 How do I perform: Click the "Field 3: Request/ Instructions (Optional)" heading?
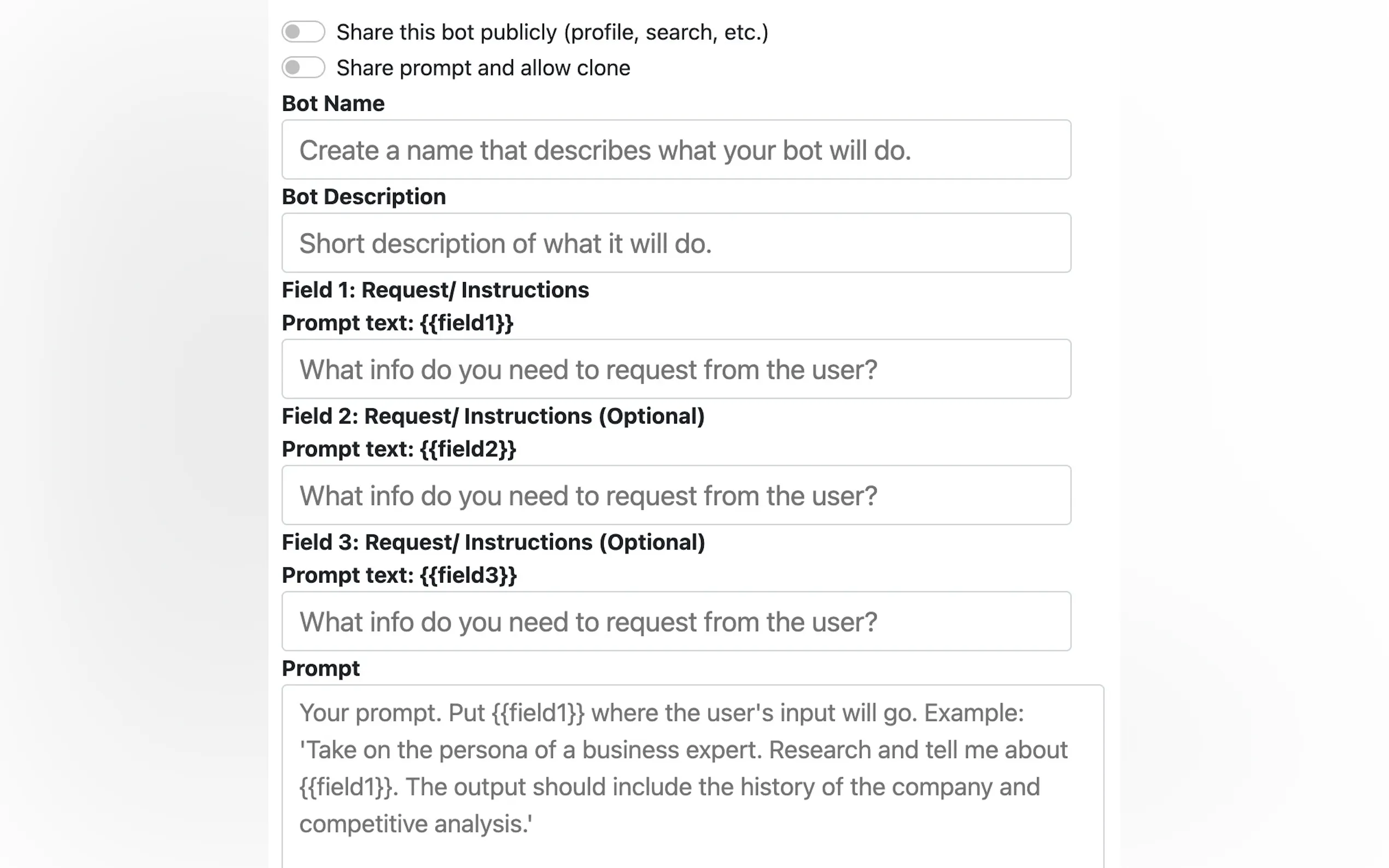click(x=493, y=542)
